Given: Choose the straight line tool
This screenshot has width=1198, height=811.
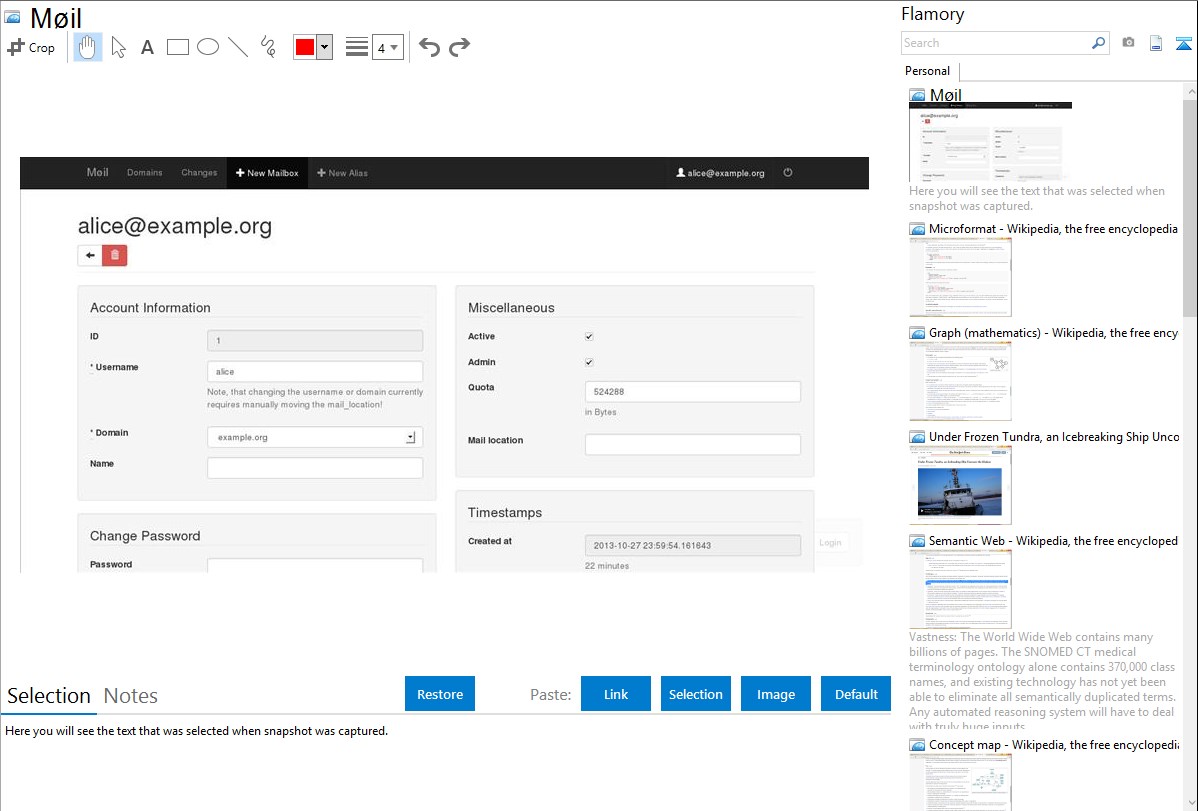Looking at the screenshot, I should pyautogui.click(x=238, y=47).
